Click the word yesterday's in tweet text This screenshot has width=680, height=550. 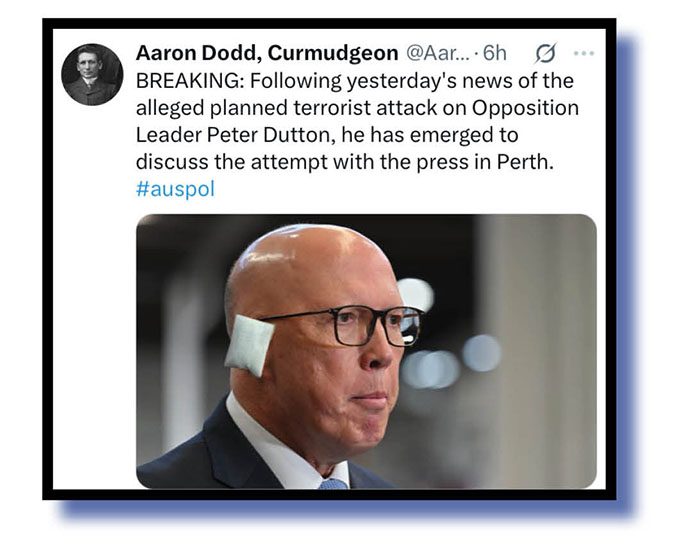[401, 81]
